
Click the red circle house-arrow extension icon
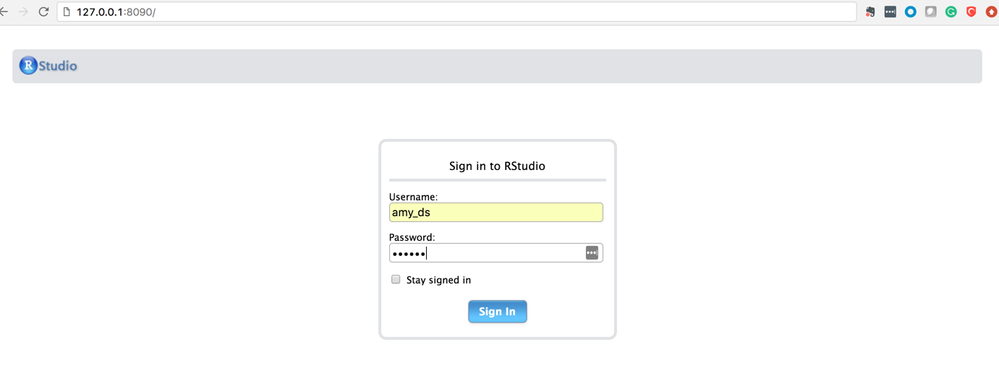pyautogui.click(x=991, y=12)
